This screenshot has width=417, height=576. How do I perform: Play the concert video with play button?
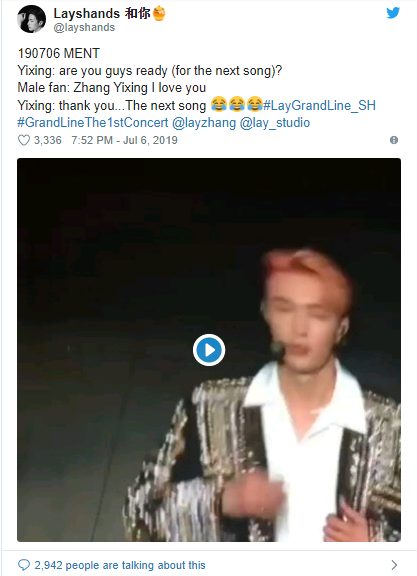tap(209, 350)
